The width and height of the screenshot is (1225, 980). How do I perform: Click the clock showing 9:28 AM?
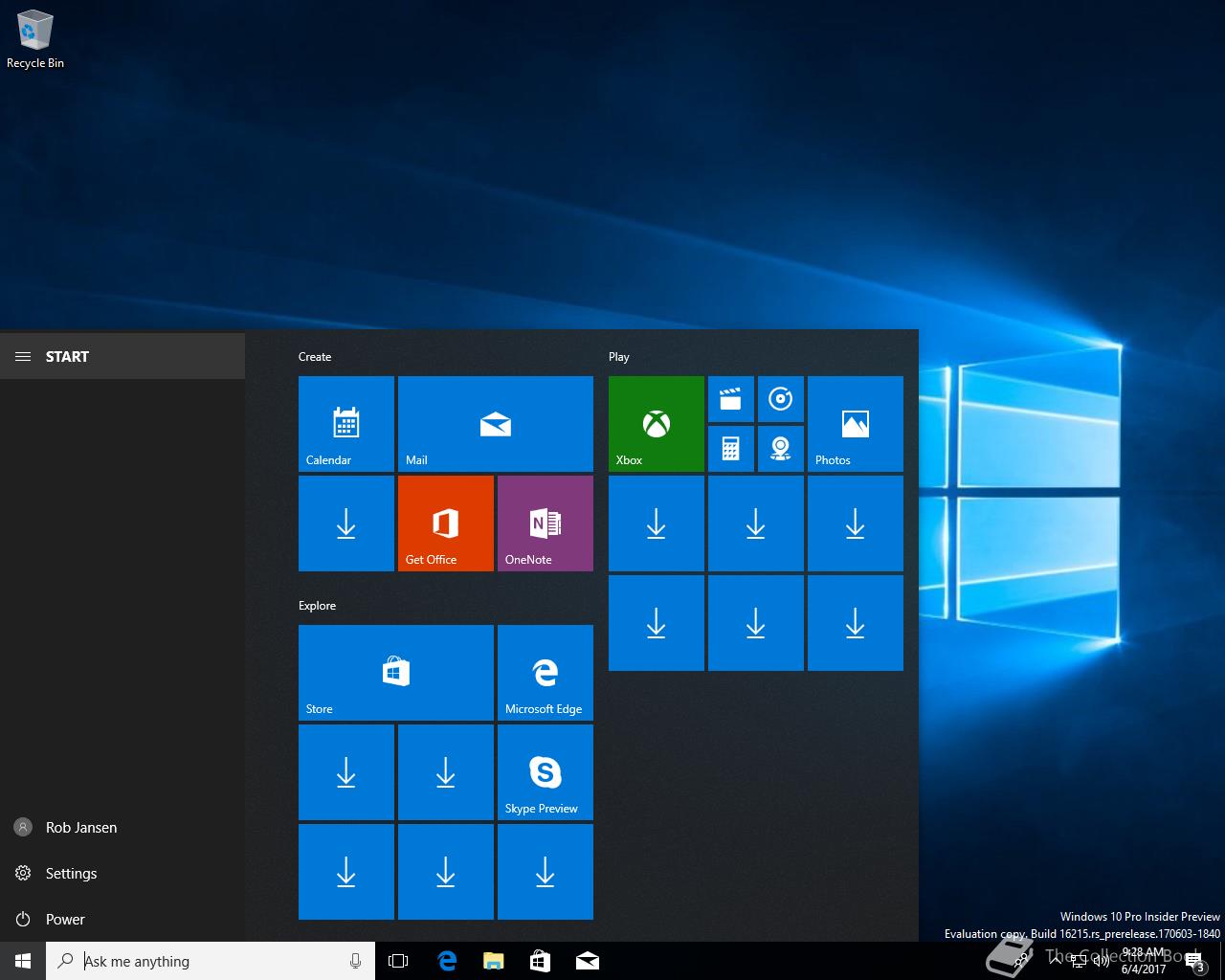tap(1144, 961)
